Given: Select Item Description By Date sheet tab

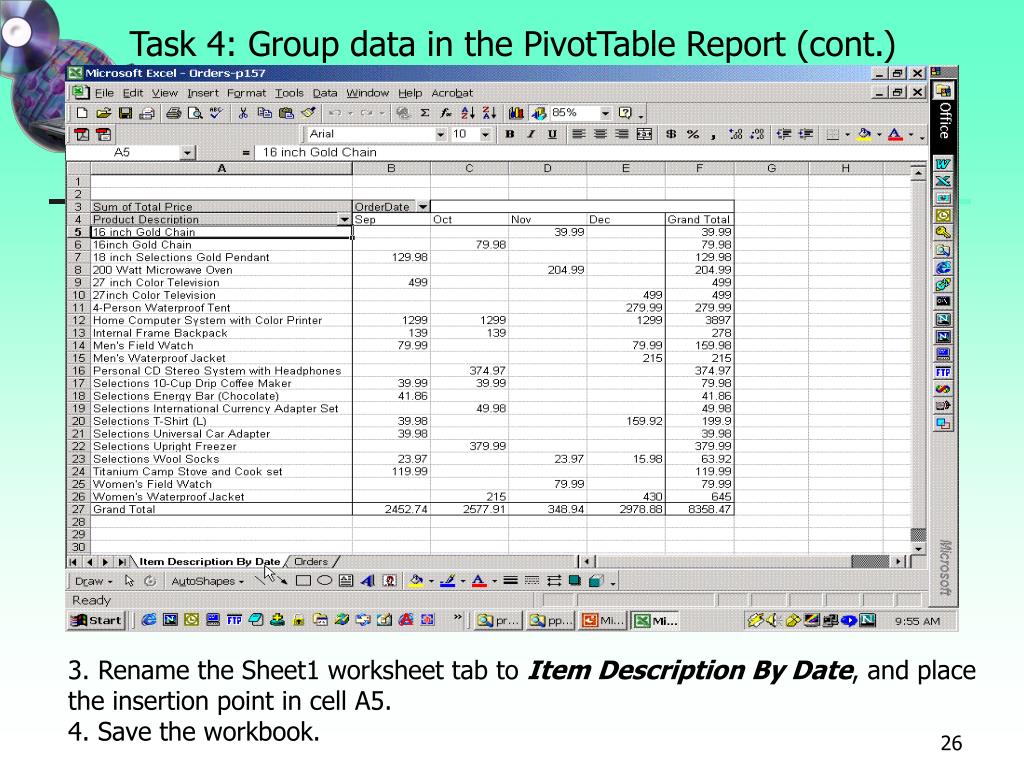Looking at the screenshot, I should (210, 562).
